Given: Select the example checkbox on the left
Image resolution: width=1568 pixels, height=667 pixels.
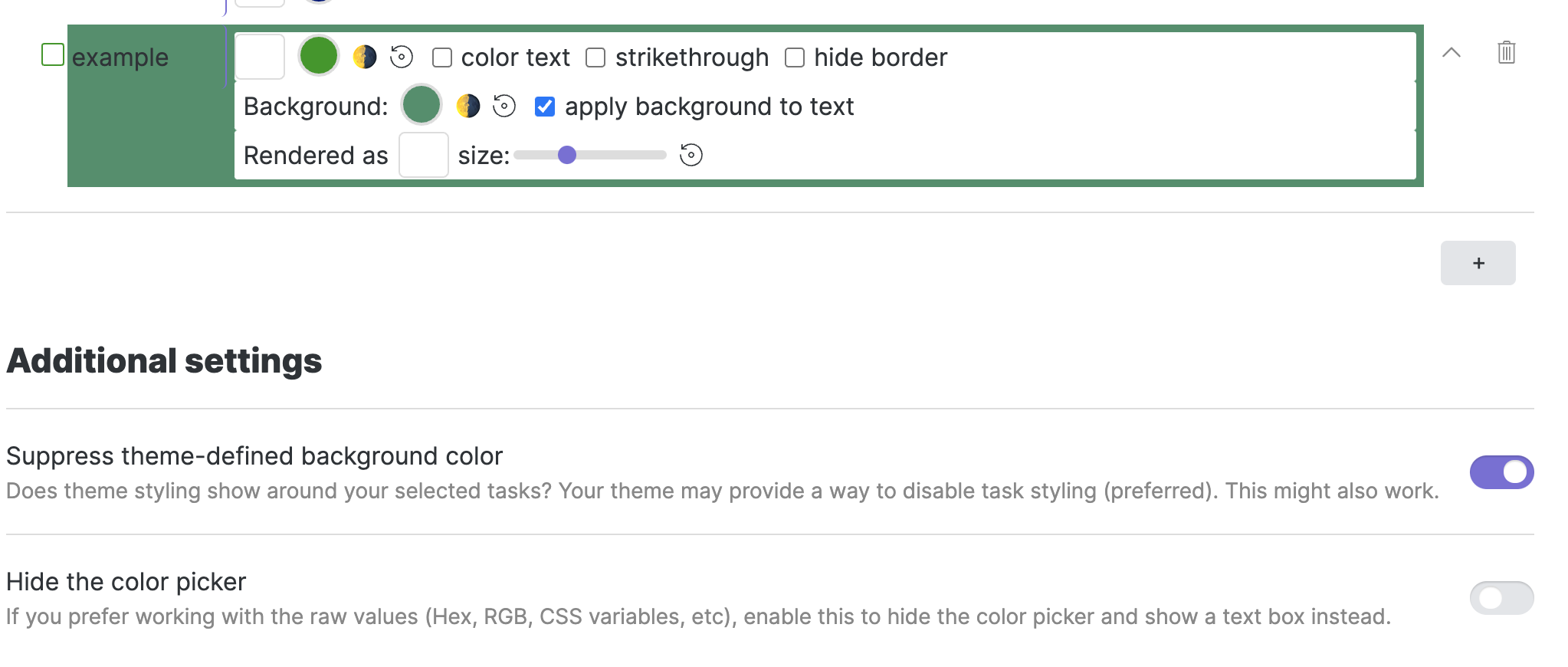Looking at the screenshot, I should point(53,54).
